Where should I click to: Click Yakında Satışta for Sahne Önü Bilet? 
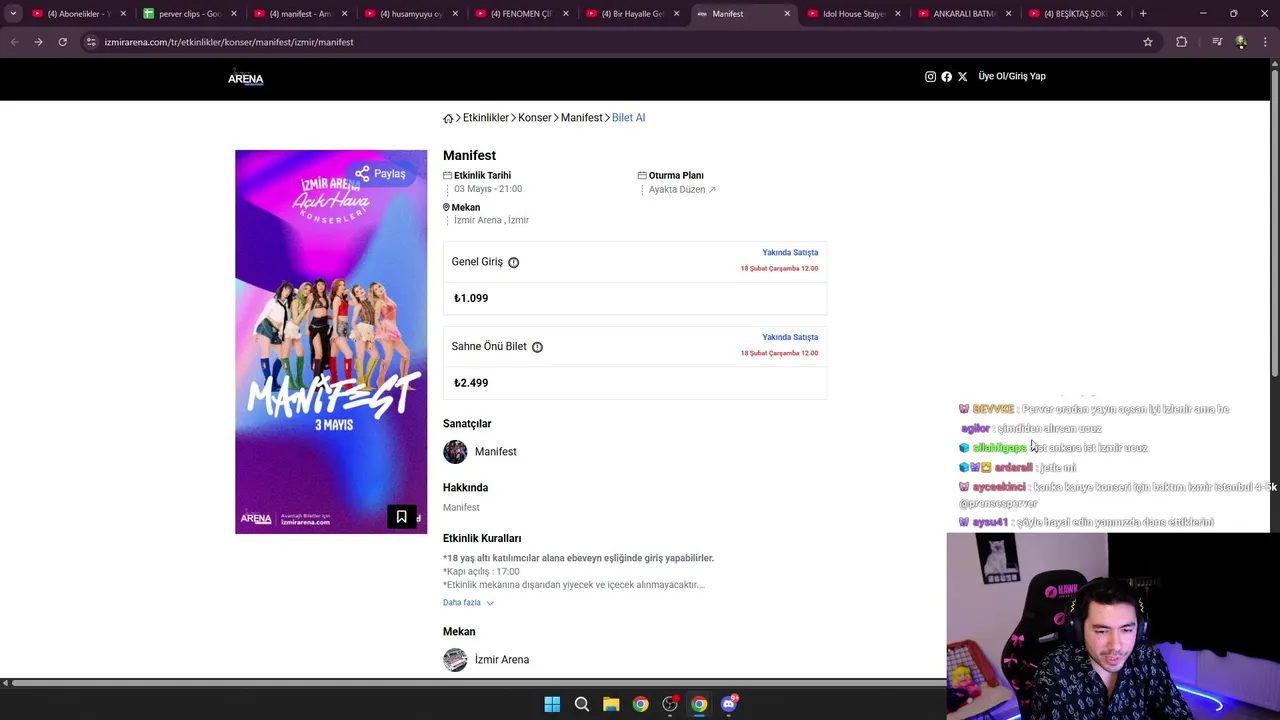point(790,337)
